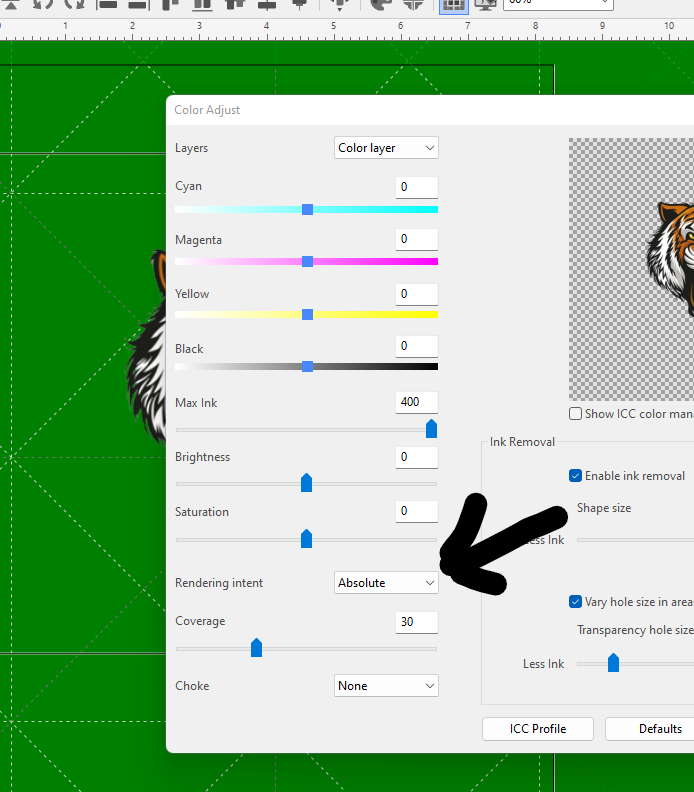
Task: Uncheck Enable ink removal
Action: coord(575,476)
